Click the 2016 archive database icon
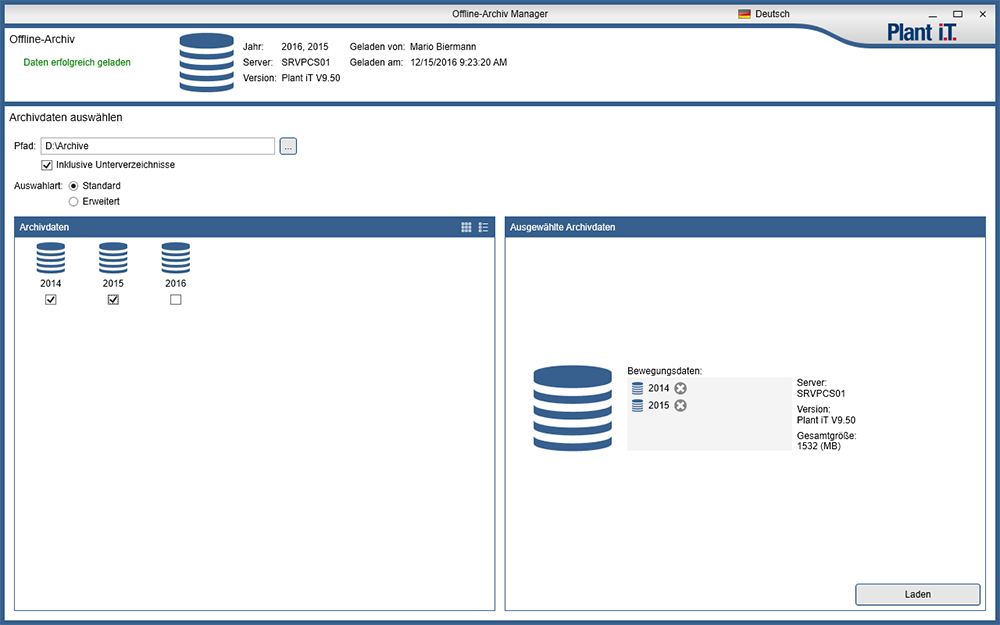The image size is (1000, 625). point(176,258)
